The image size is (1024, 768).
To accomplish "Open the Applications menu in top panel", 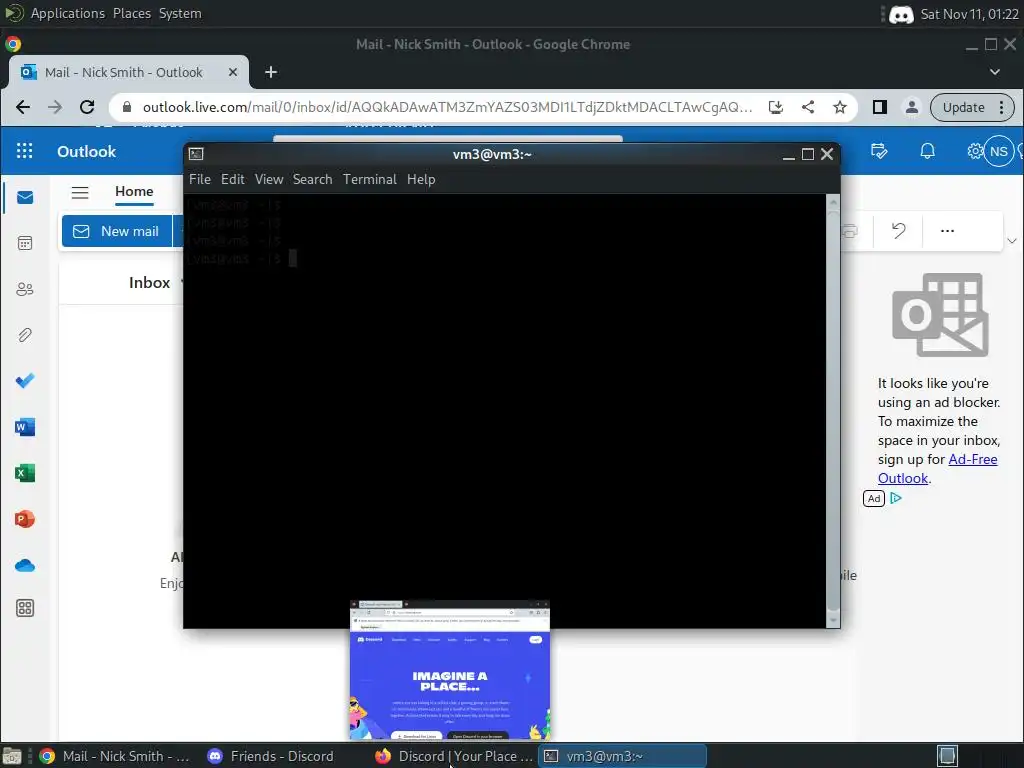I will (67, 13).
